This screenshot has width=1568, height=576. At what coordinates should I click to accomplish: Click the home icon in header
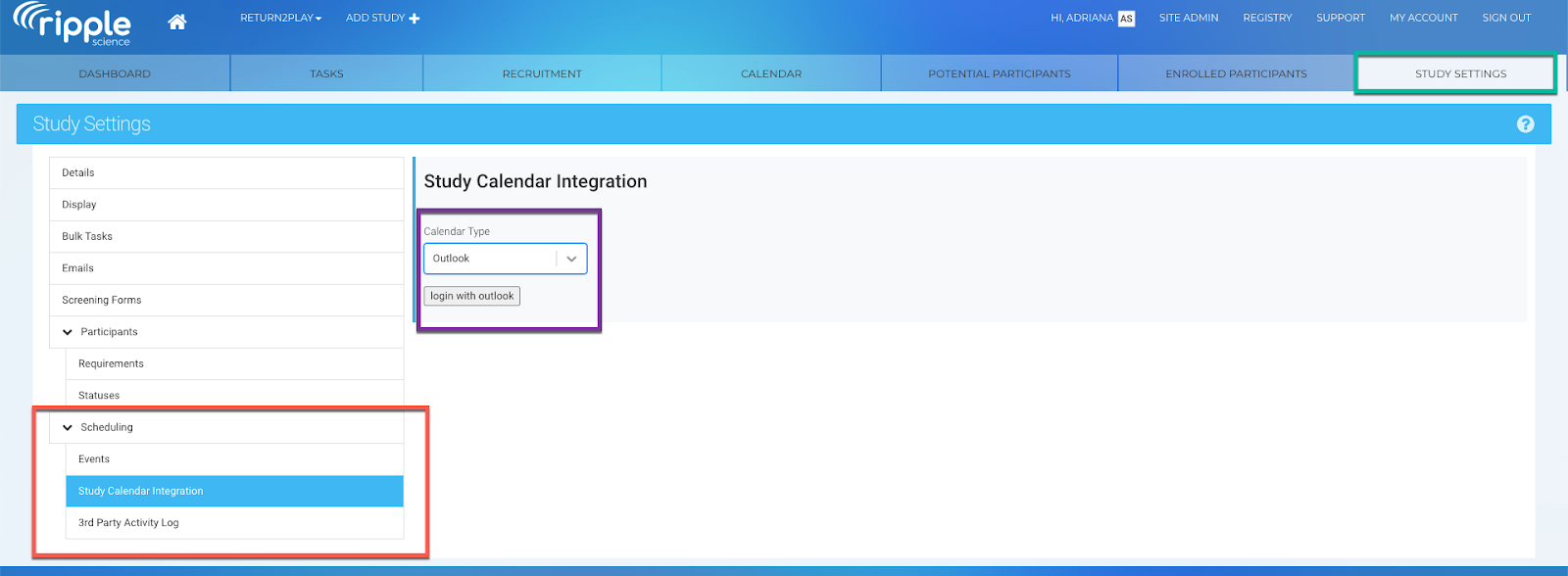click(x=176, y=22)
